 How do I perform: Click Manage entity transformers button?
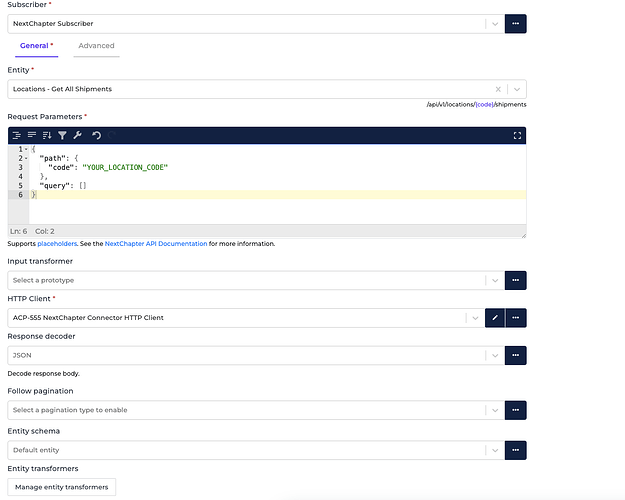pyautogui.click(x=62, y=487)
